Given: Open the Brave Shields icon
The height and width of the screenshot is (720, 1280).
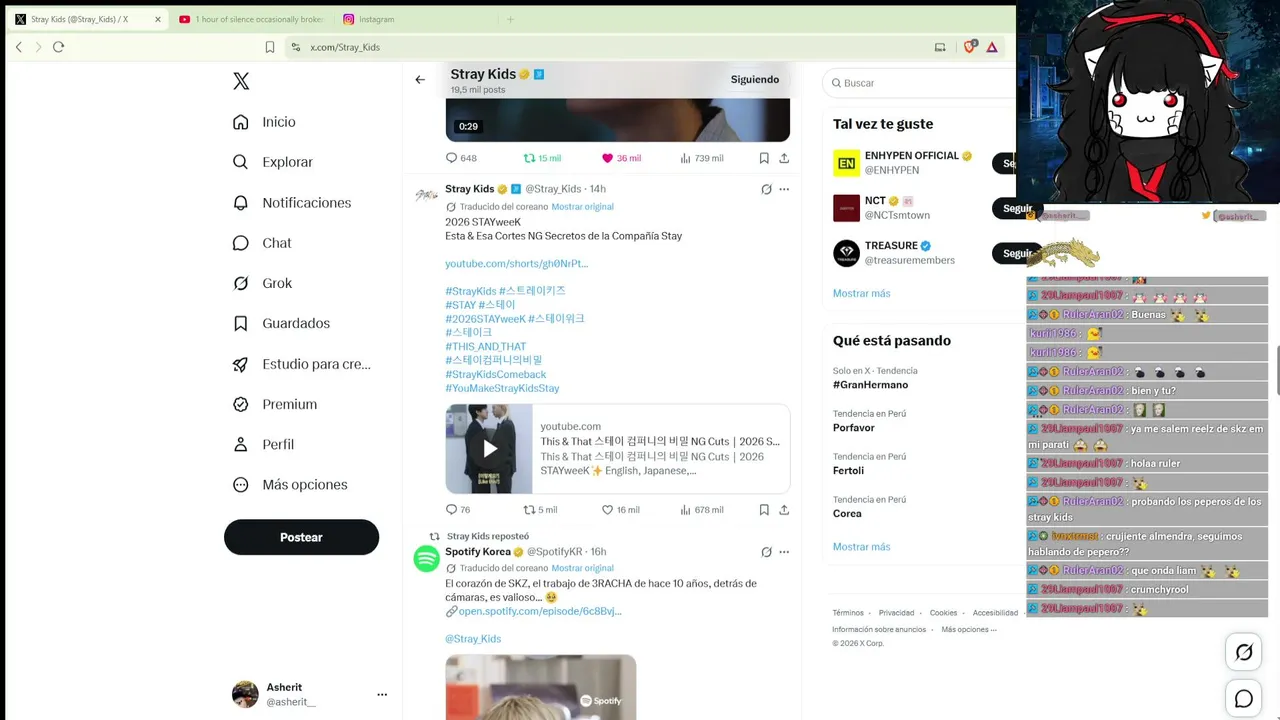Looking at the screenshot, I should coord(969,46).
